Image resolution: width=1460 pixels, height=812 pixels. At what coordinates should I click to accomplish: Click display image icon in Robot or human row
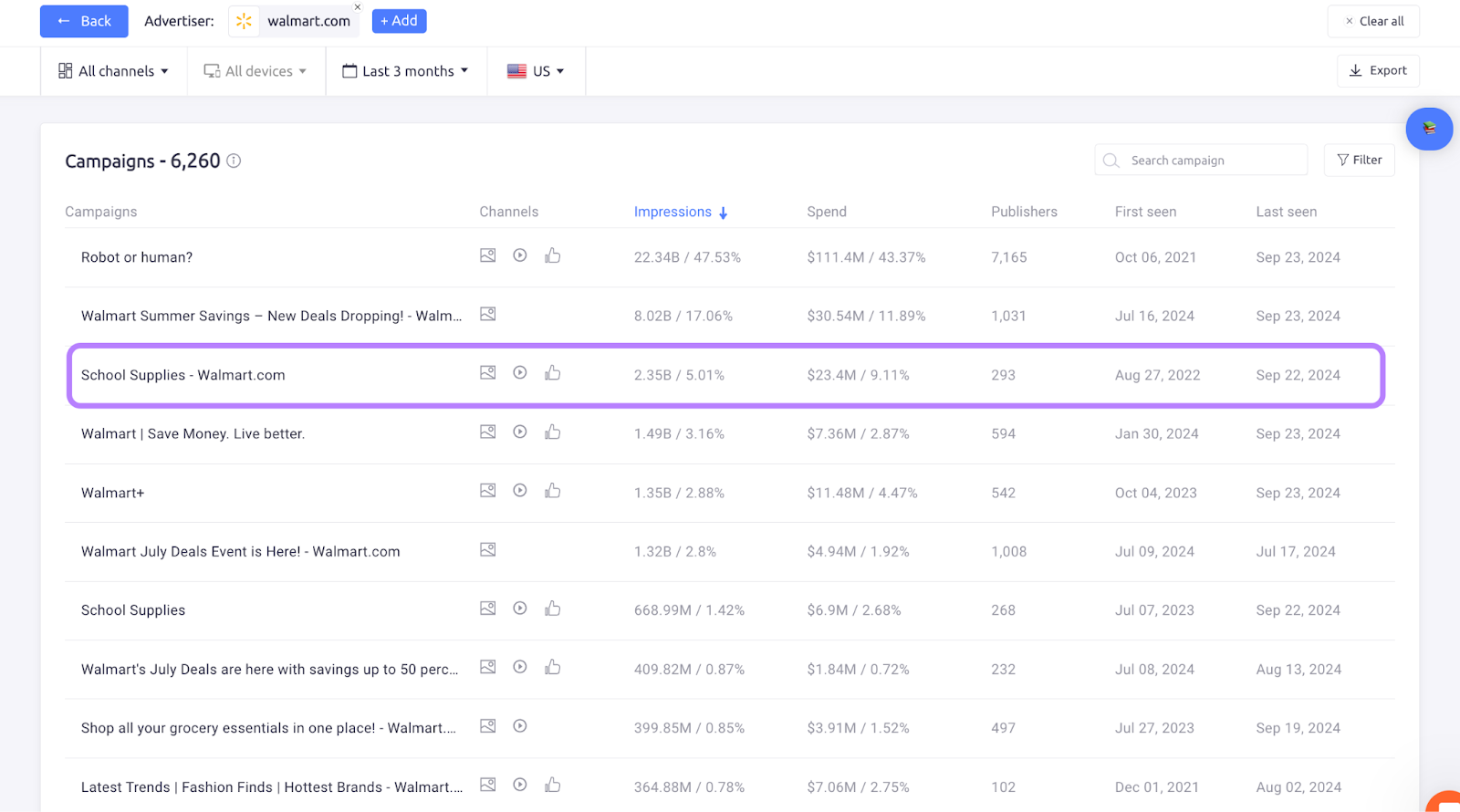488,255
